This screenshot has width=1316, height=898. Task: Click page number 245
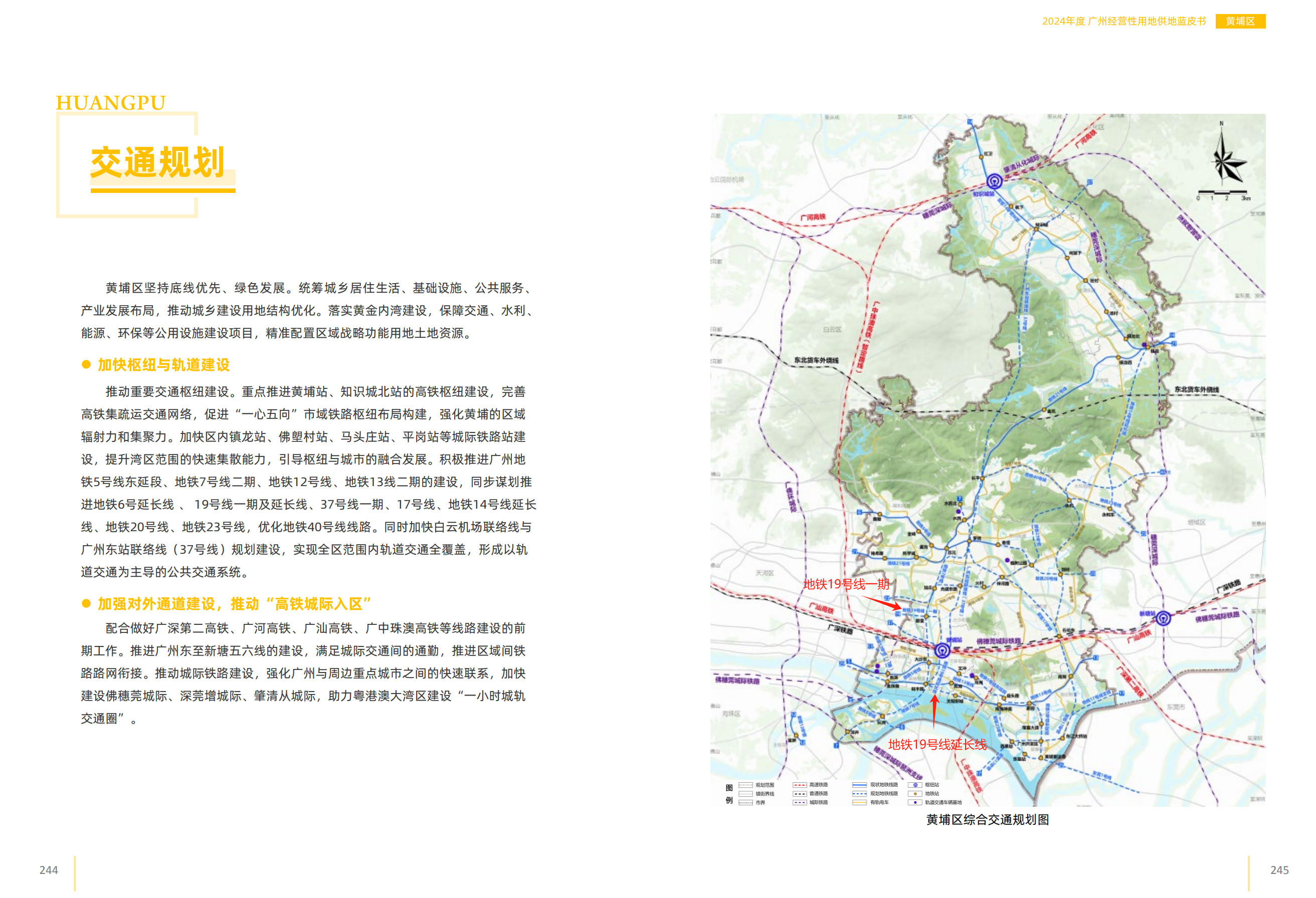tap(1279, 870)
